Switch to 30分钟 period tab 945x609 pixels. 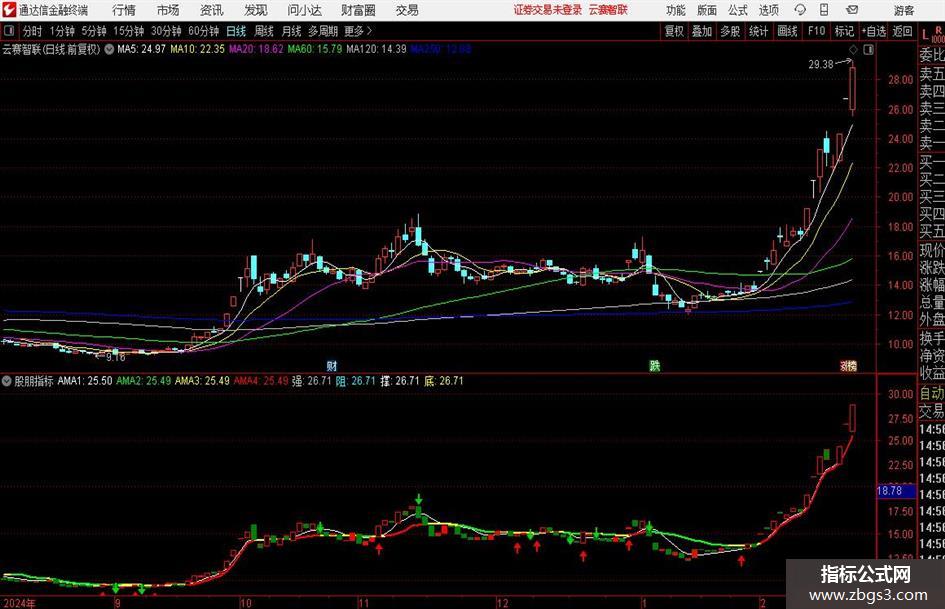pos(166,31)
